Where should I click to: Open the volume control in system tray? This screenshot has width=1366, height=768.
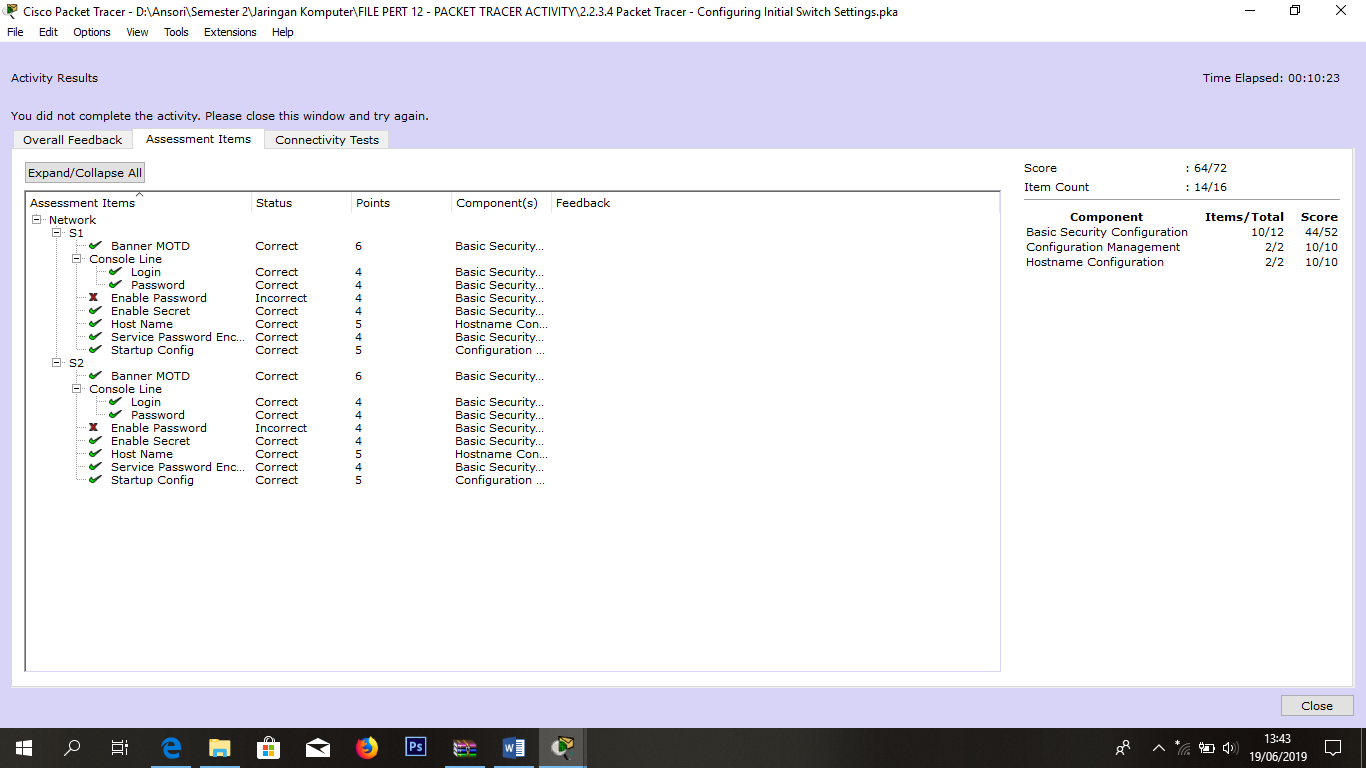[x=1230, y=748]
